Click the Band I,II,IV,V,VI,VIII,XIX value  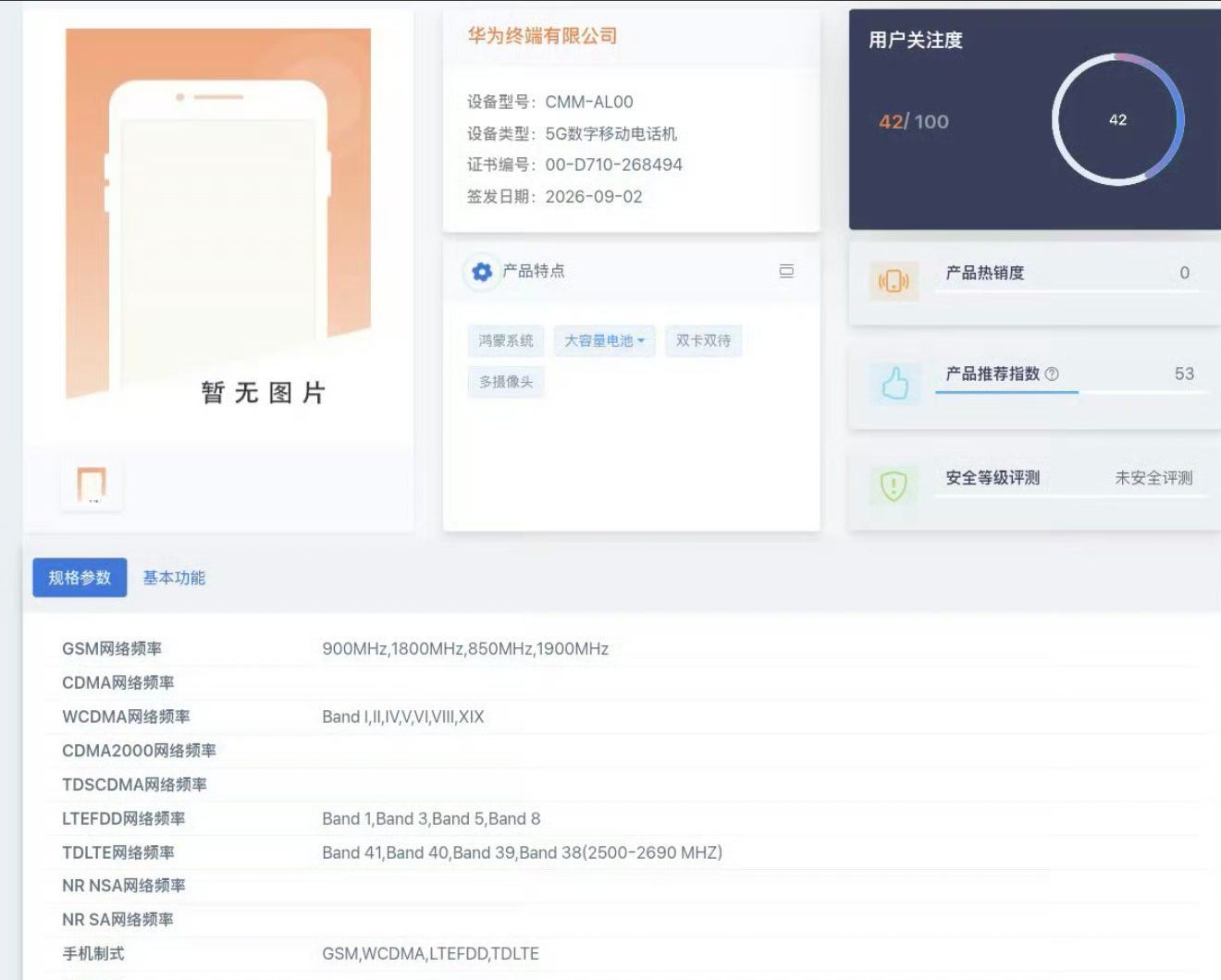click(x=402, y=717)
